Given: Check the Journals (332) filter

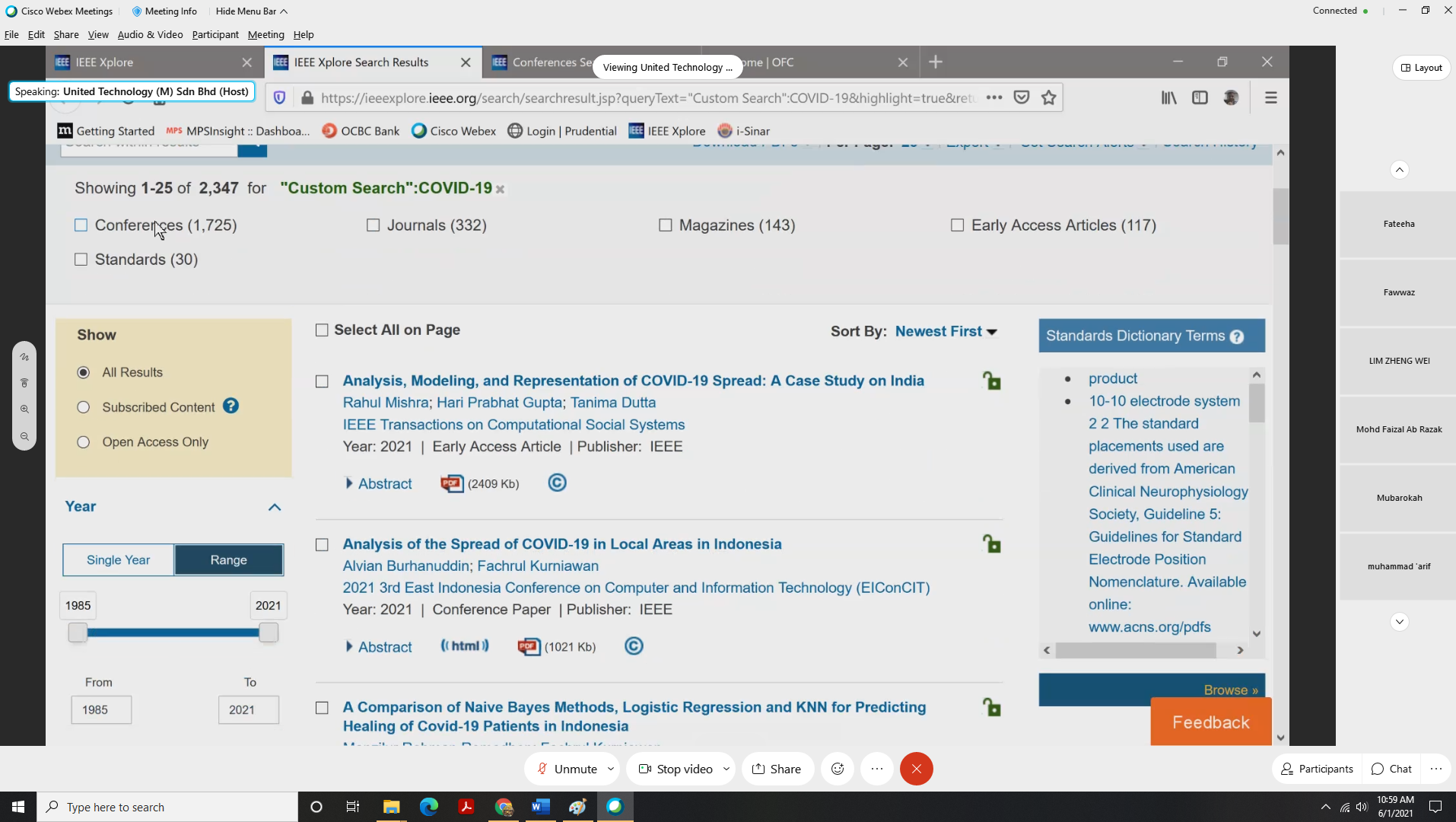Looking at the screenshot, I should [373, 225].
